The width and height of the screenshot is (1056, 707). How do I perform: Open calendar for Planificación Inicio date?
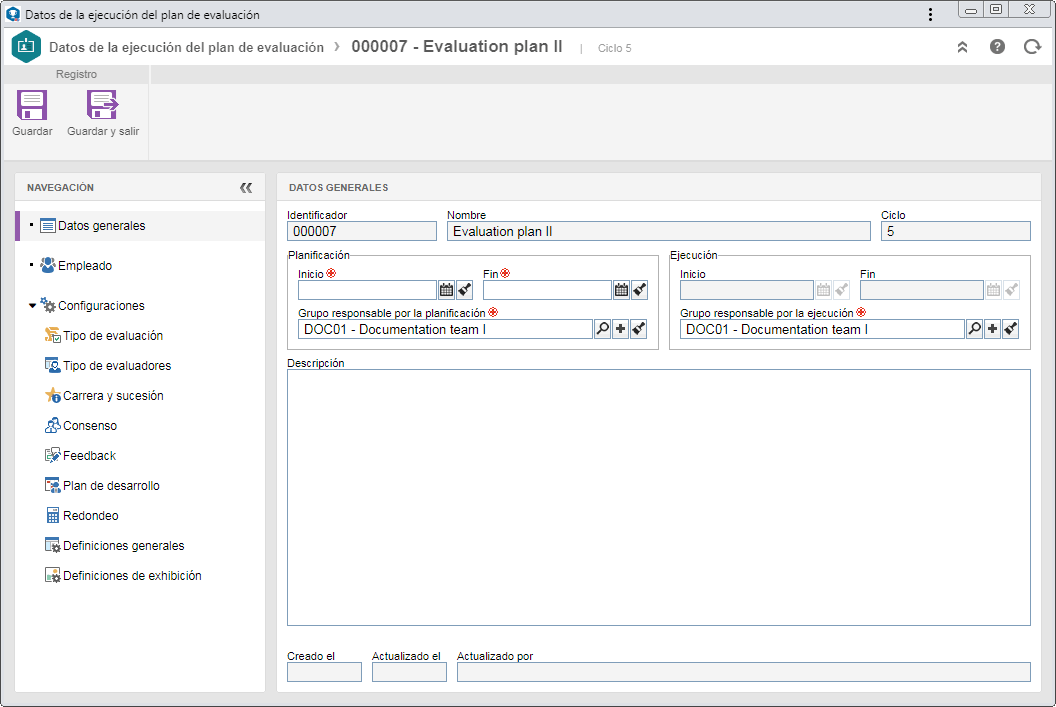click(447, 290)
